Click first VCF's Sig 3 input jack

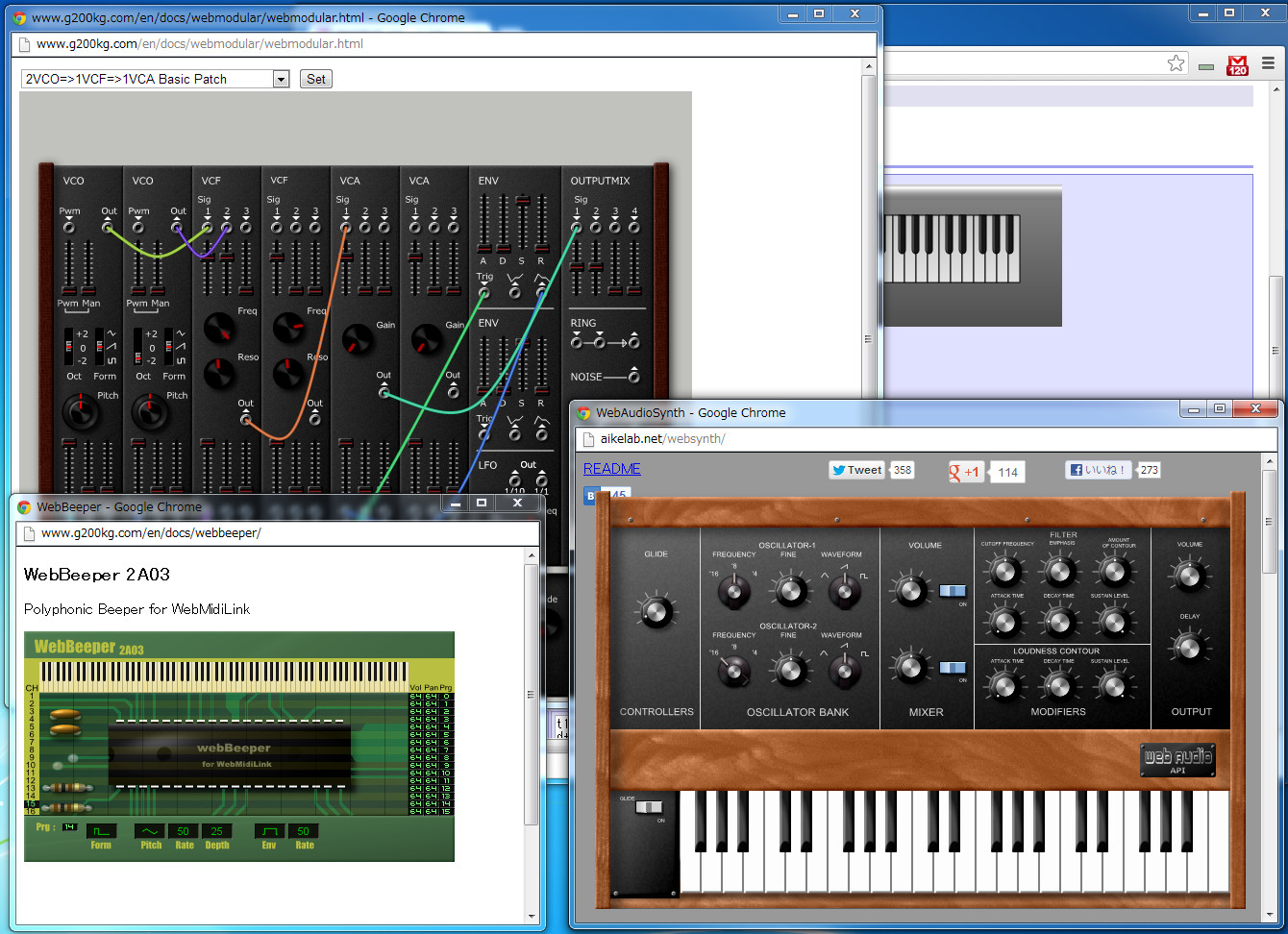[246, 227]
